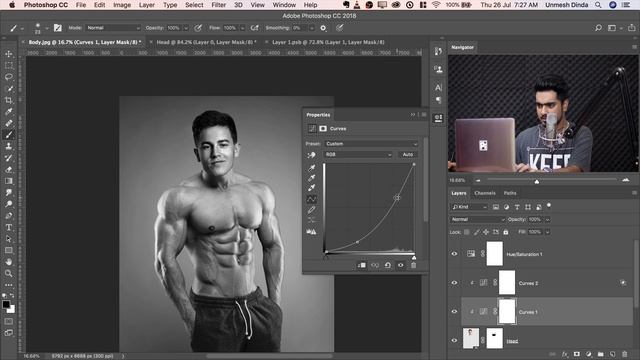Image resolution: width=640 pixels, height=360 pixels.
Task: Toggle lock all for layer
Action: click(x=506, y=232)
